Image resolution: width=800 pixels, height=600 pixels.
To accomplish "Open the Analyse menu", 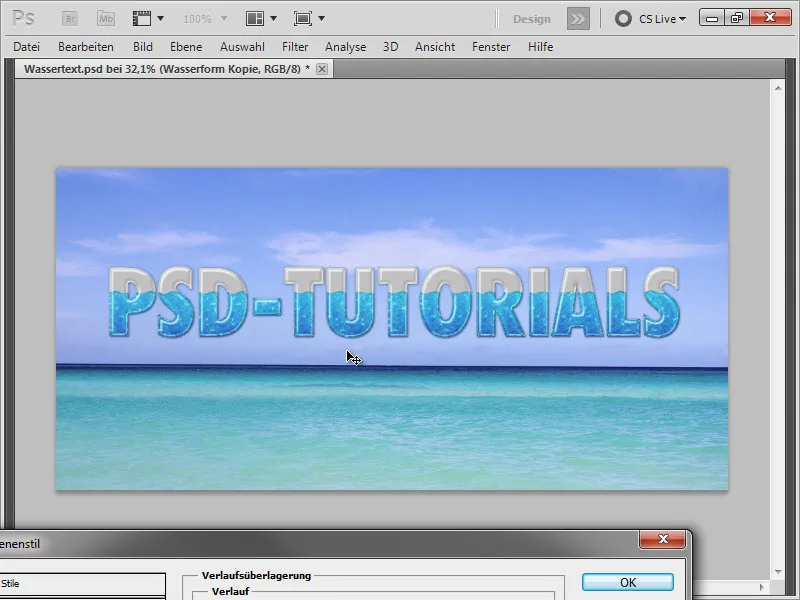I will pyautogui.click(x=345, y=47).
